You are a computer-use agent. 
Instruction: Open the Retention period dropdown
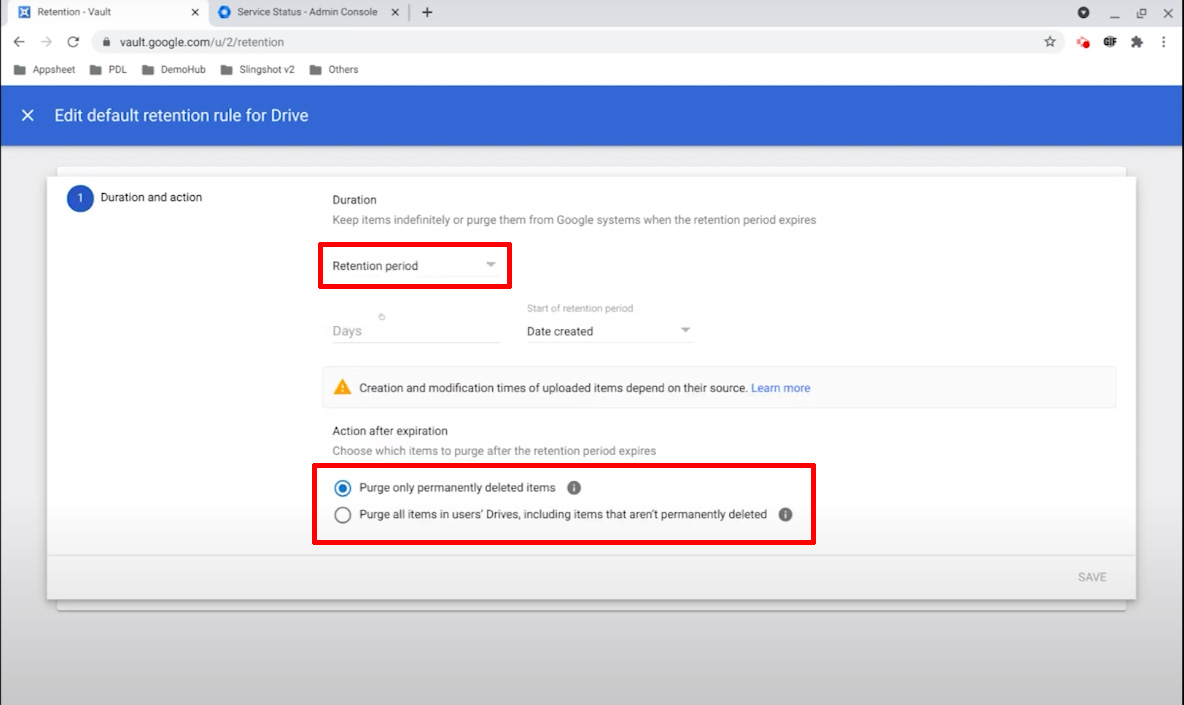tap(414, 266)
